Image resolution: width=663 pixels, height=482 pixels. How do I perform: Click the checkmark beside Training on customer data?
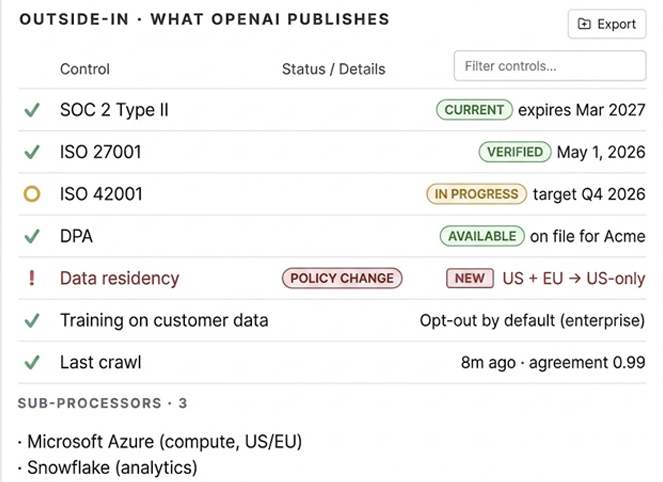[32, 320]
